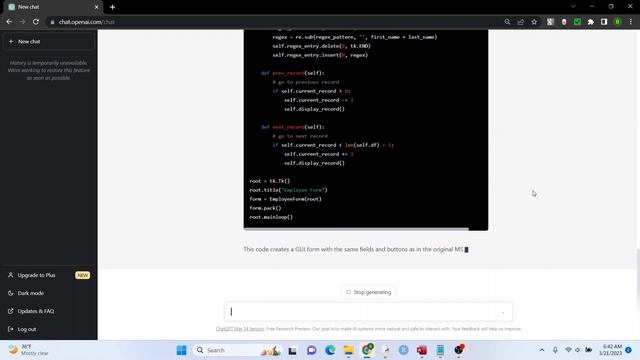640x360 pixels.
Task: Click the code block horizontal scrollbar
Action: pyautogui.click(x=356, y=229)
